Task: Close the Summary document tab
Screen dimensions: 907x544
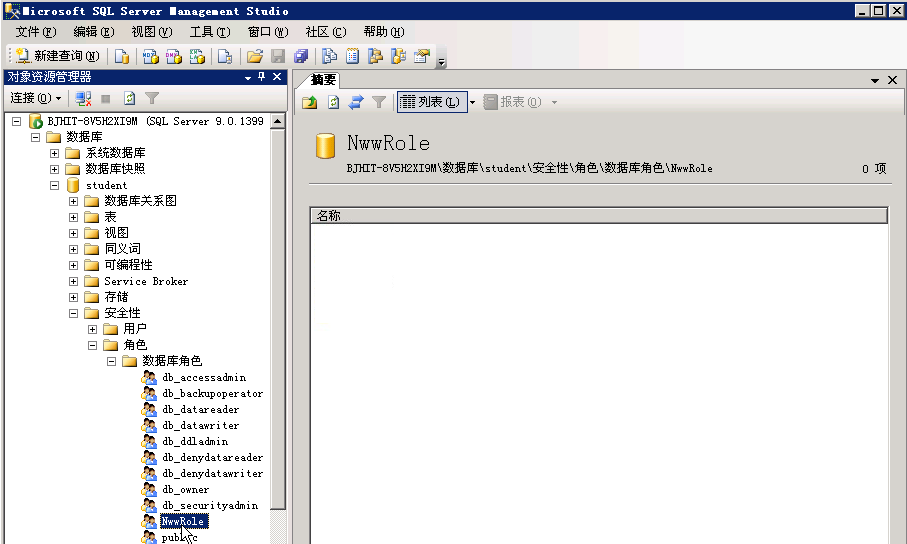Action: pyautogui.click(x=893, y=80)
